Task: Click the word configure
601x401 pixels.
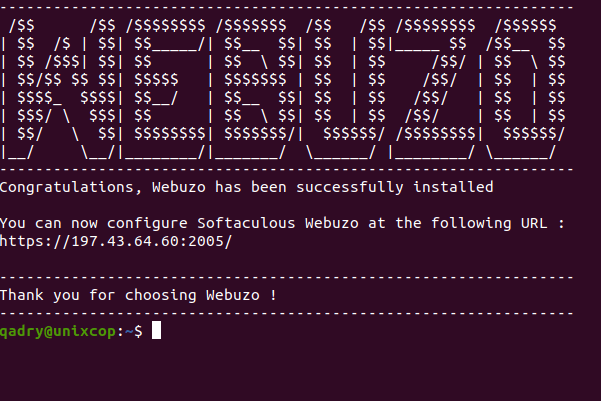Action: pyautogui.click(x=148, y=224)
